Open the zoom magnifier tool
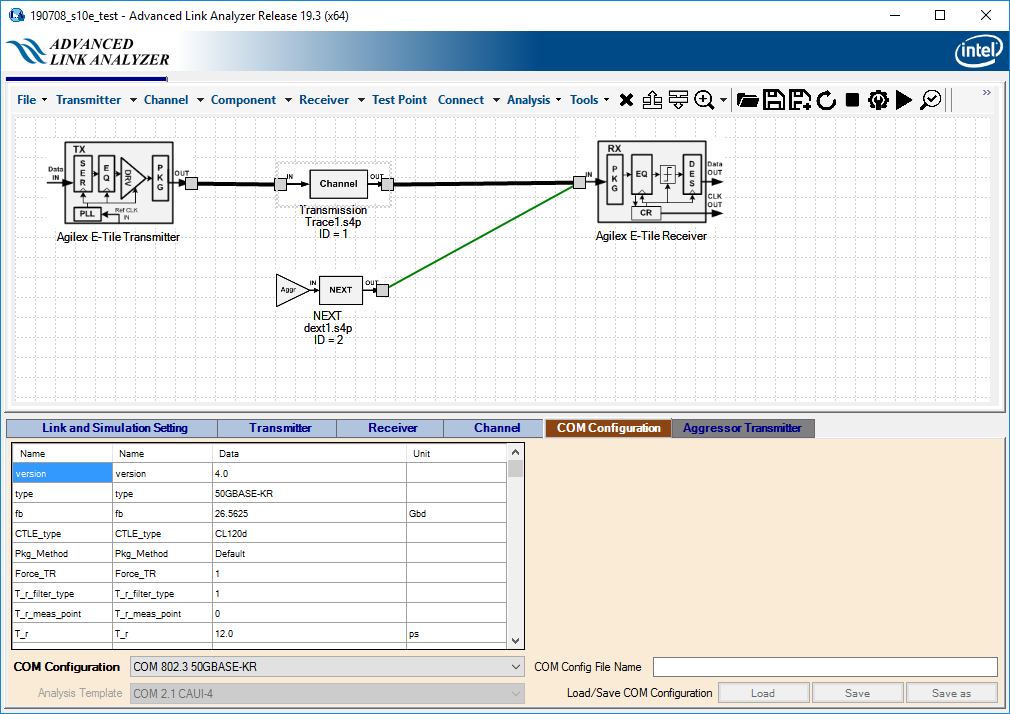Image resolution: width=1010 pixels, height=714 pixels. (704, 100)
